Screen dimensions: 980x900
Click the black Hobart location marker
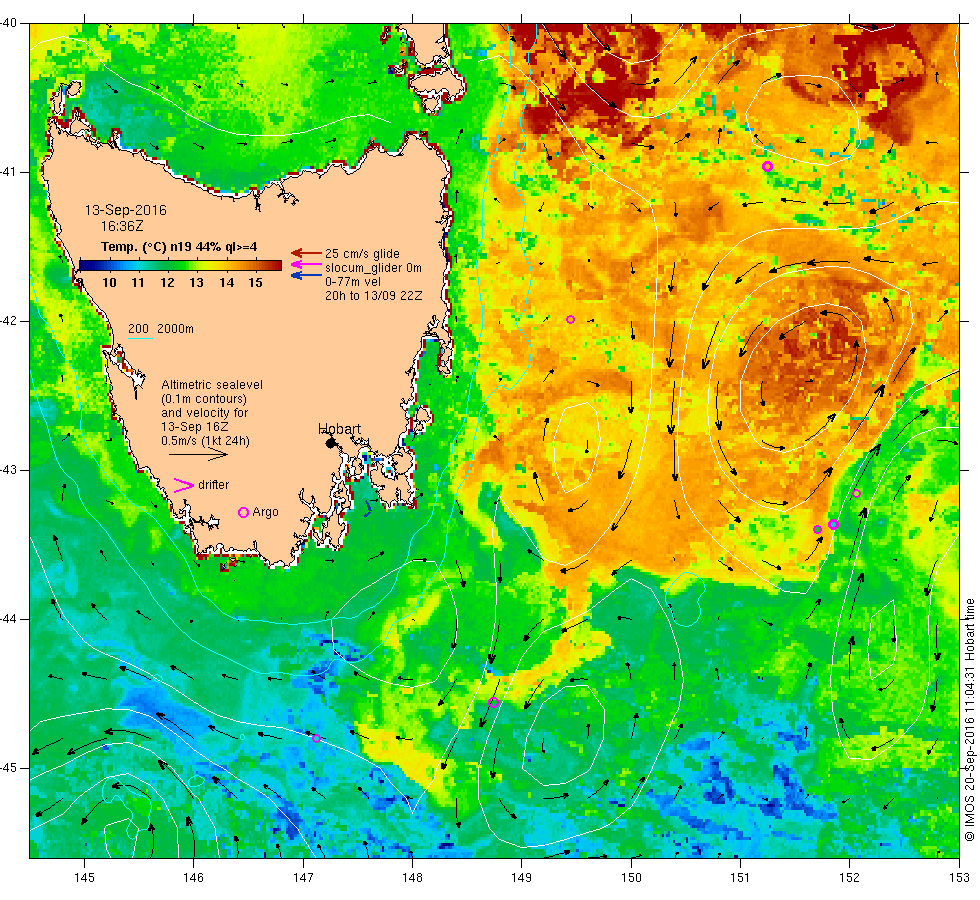(331, 443)
